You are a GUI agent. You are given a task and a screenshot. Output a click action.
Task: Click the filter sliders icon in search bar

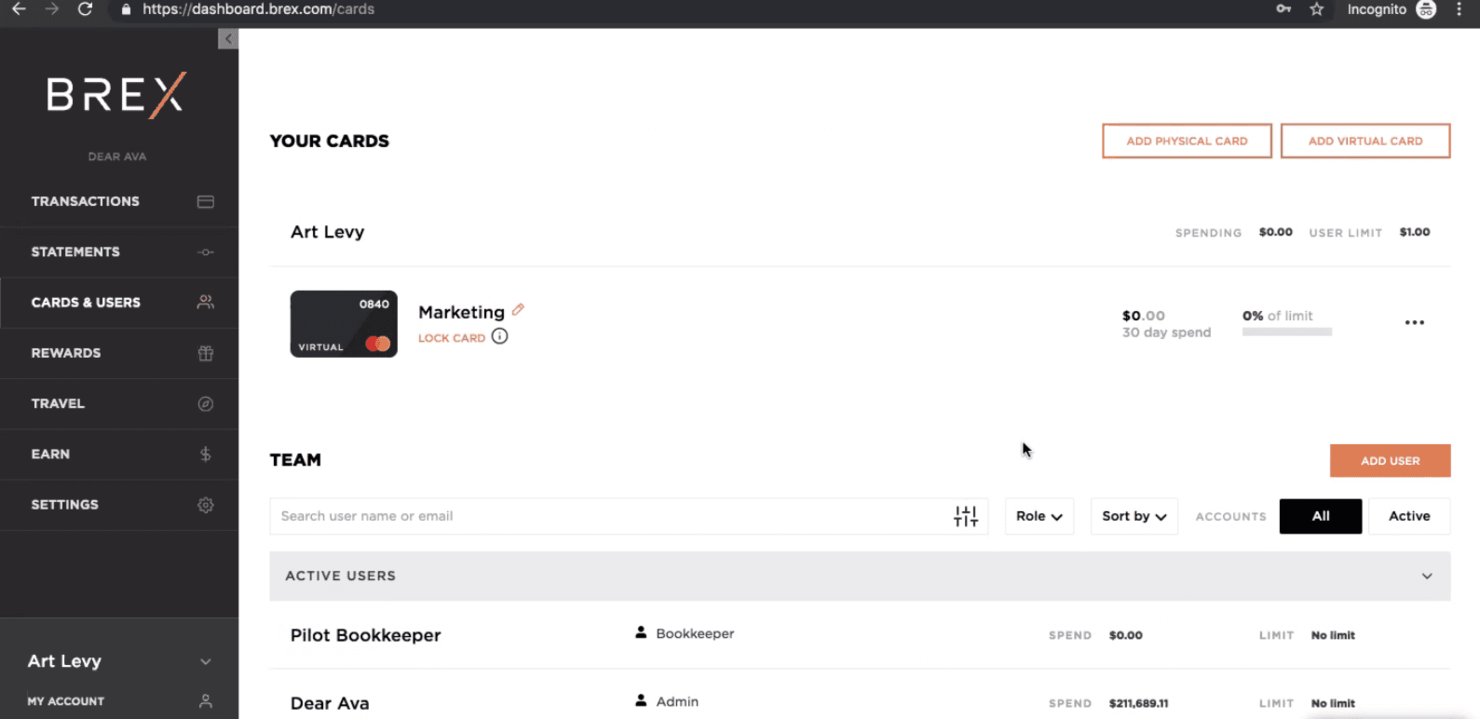tap(965, 516)
